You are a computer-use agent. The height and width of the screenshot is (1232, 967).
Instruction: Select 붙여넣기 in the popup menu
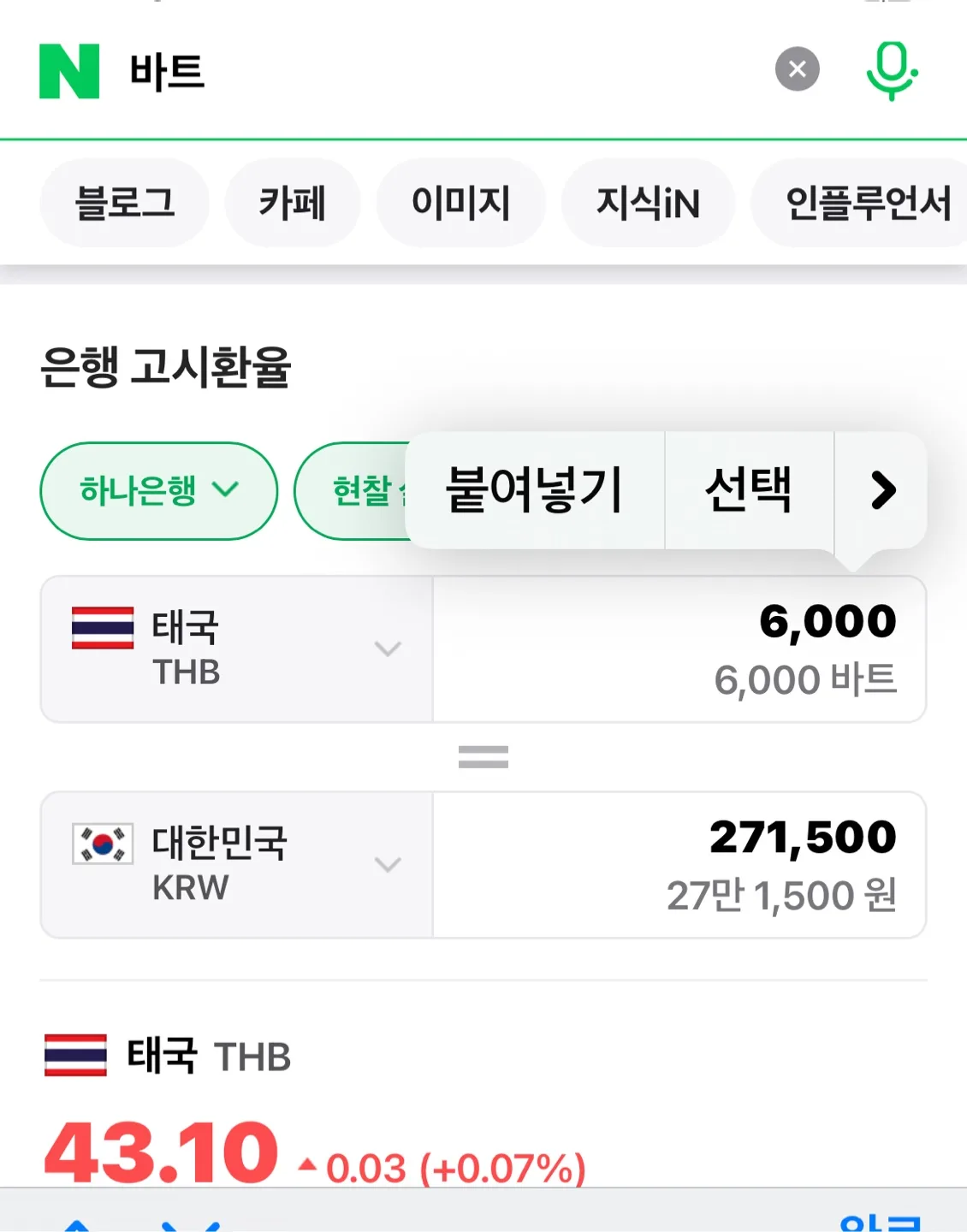click(x=535, y=490)
